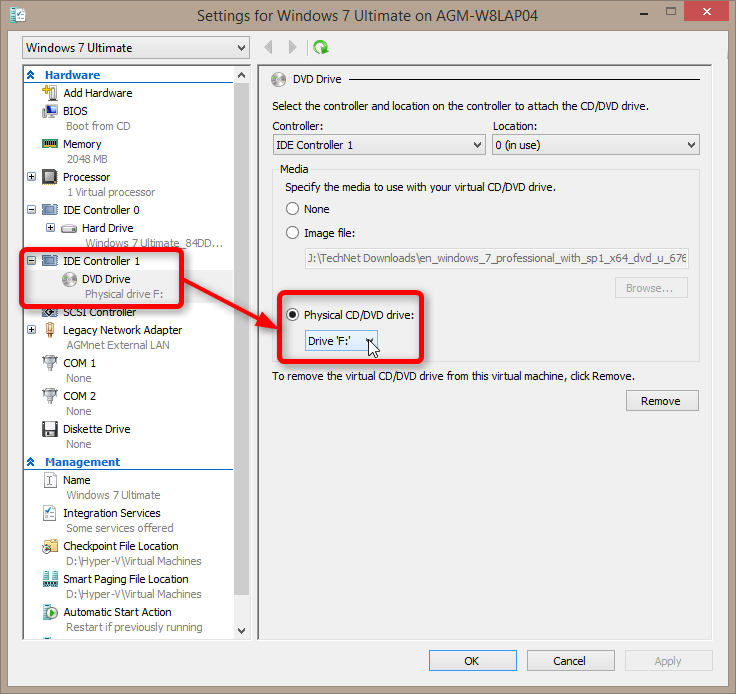Choose the Image file radio option
This screenshot has height=694, width=736.
tap(293, 233)
